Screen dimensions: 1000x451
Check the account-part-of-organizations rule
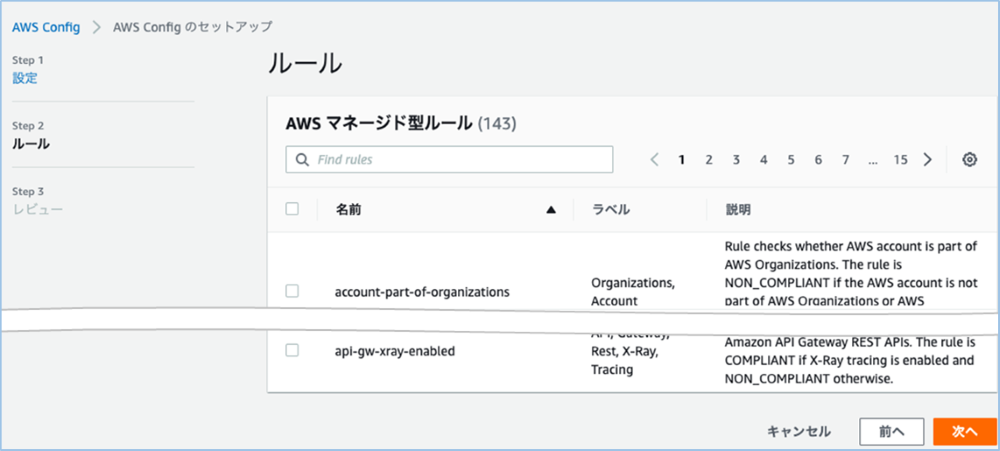click(x=292, y=291)
